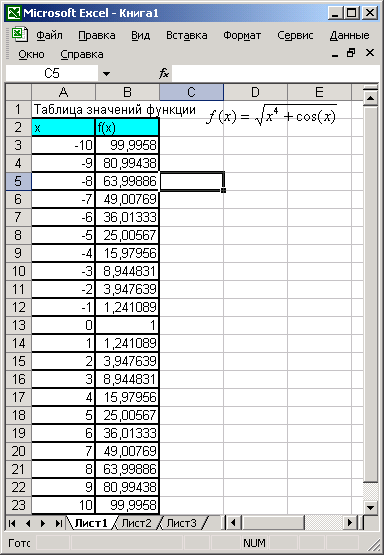Click the NUM indicator in status bar

(x=254, y=543)
